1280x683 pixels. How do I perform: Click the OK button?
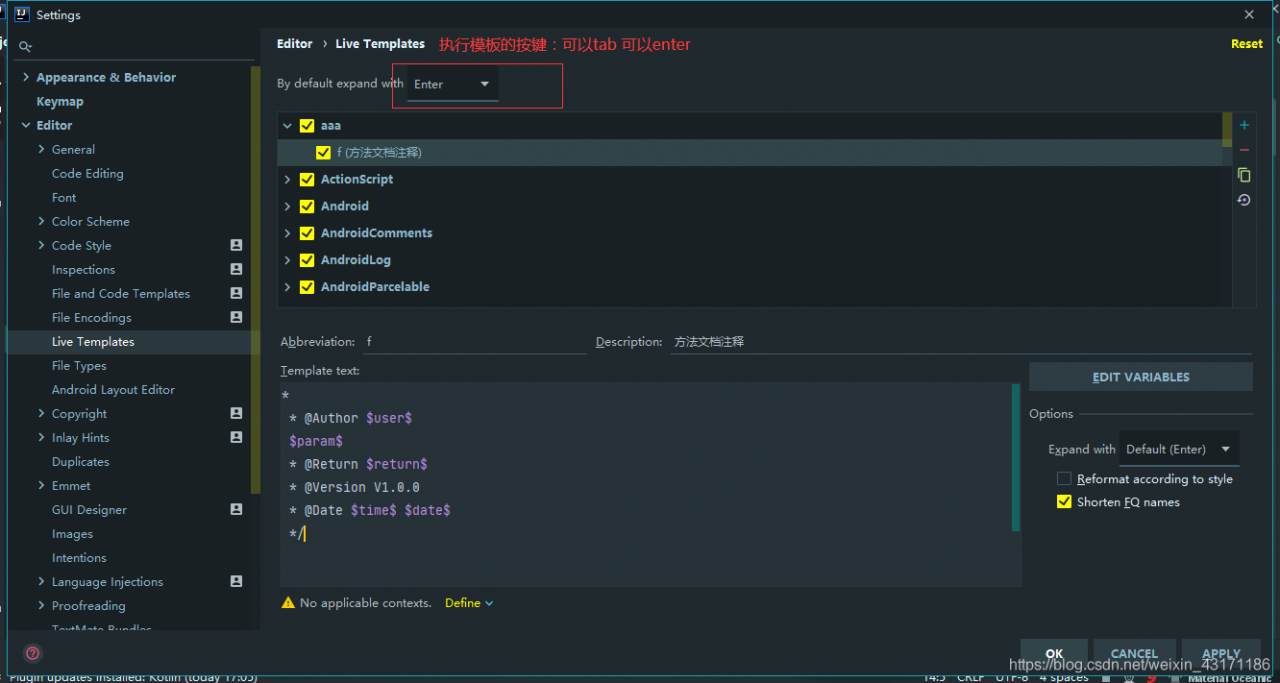pos(1055,653)
